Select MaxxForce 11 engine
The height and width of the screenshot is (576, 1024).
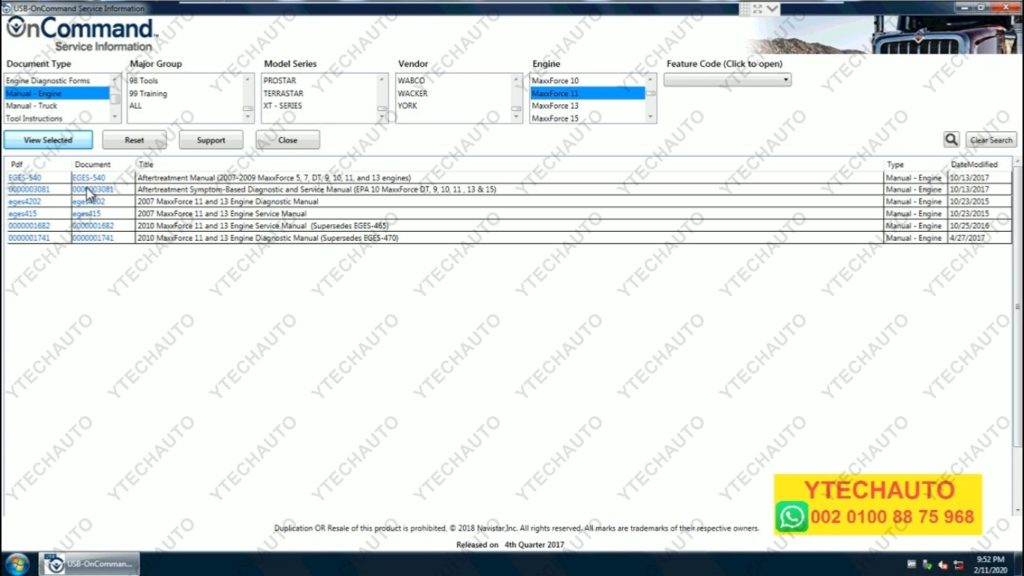click(x=588, y=93)
